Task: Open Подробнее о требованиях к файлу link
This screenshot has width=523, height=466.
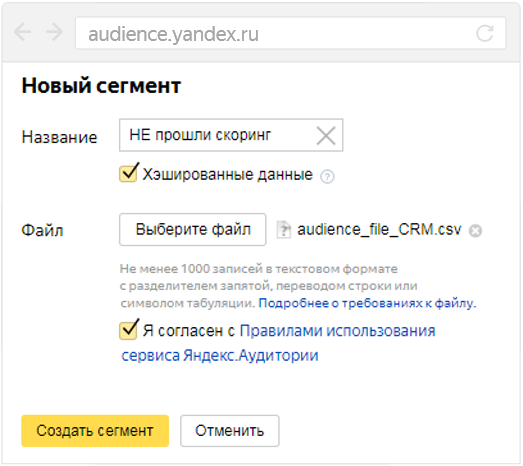Action: (x=367, y=303)
